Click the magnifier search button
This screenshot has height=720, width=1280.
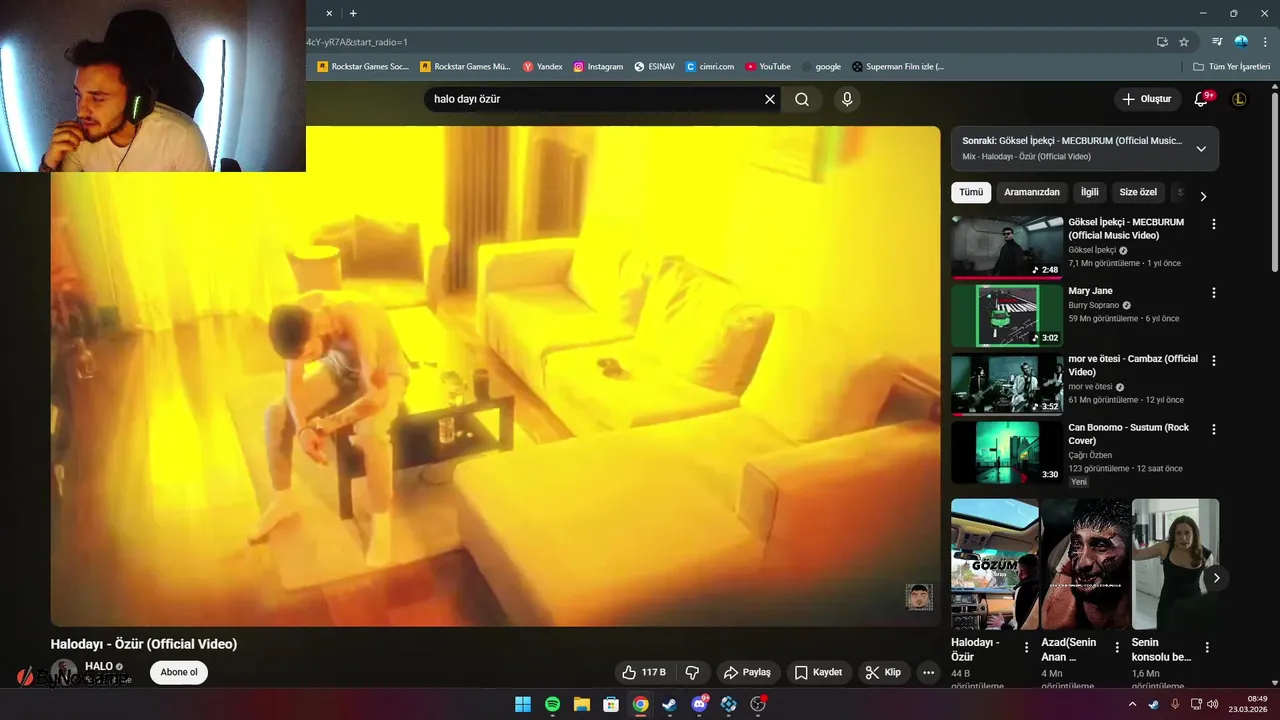802,99
